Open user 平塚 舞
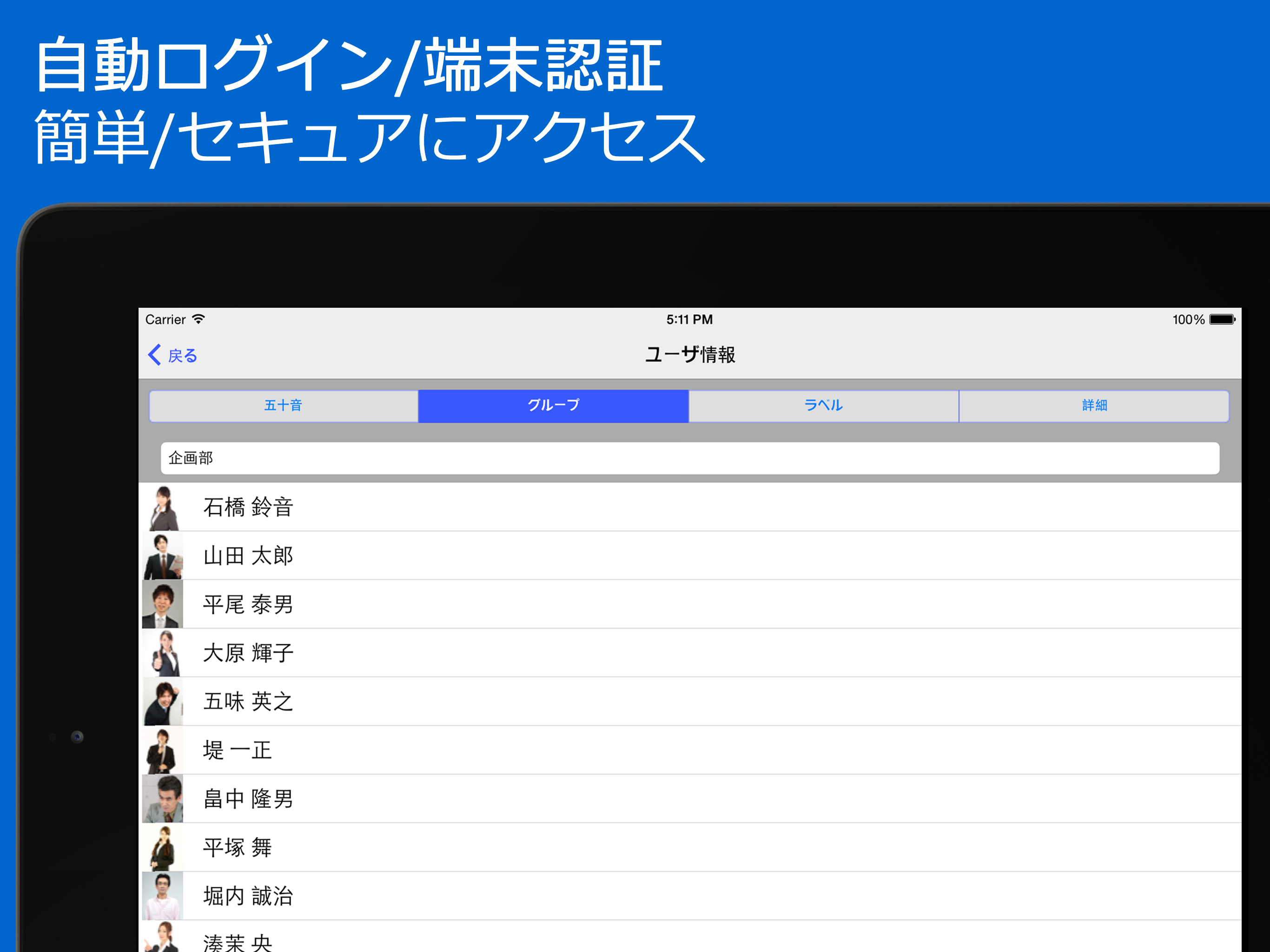1270x952 pixels. pyautogui.click(x=689, y=847)
